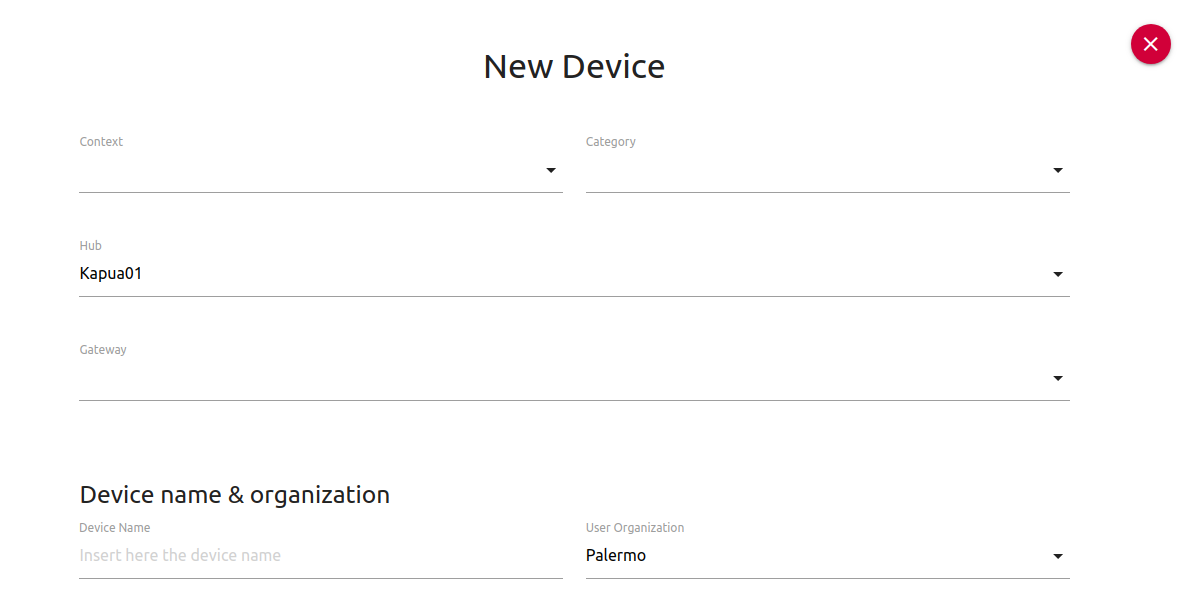This screenshot has height=613, width=1199.
Task: Open the Category selection field
Action: pos(817,171)
